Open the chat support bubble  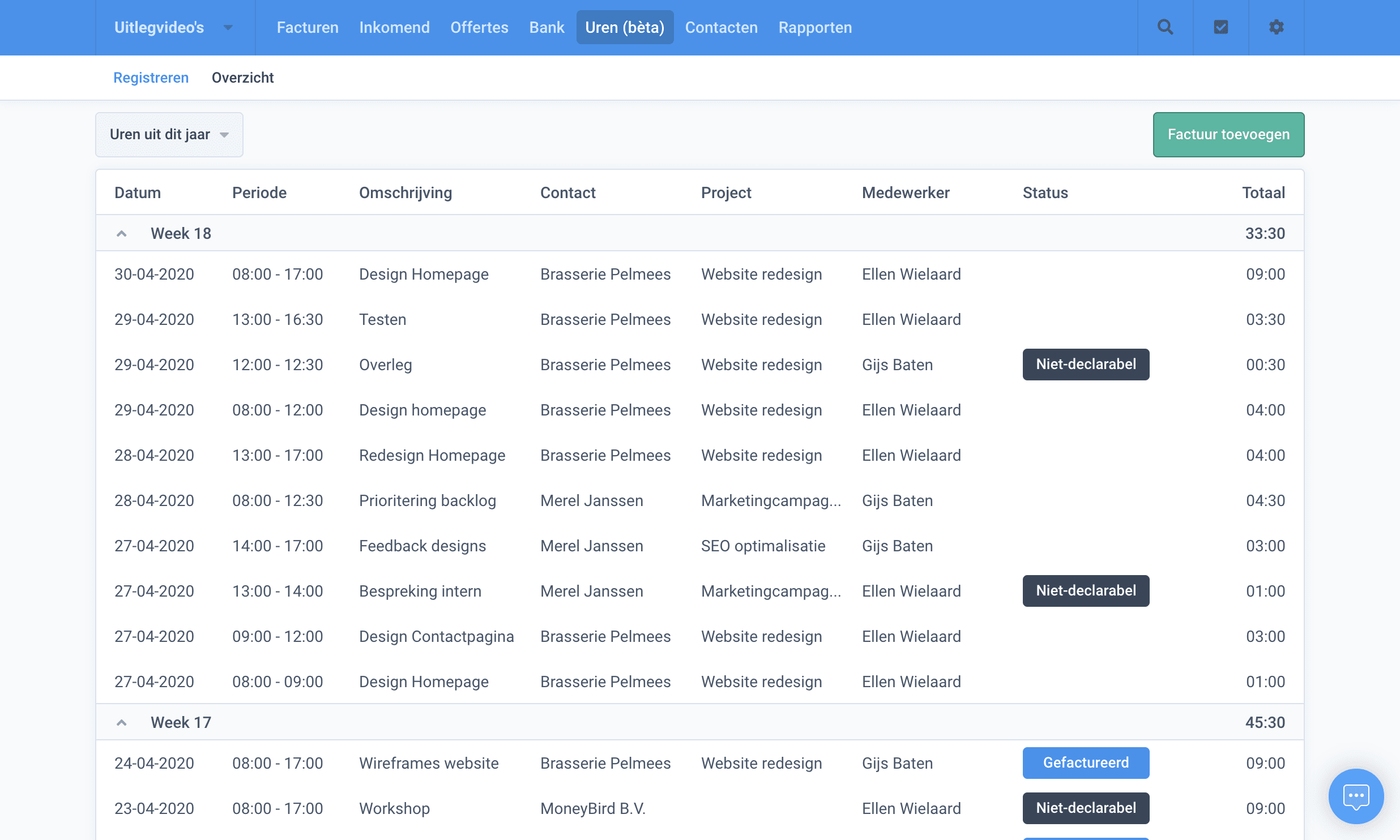[x=1356, y=796]
